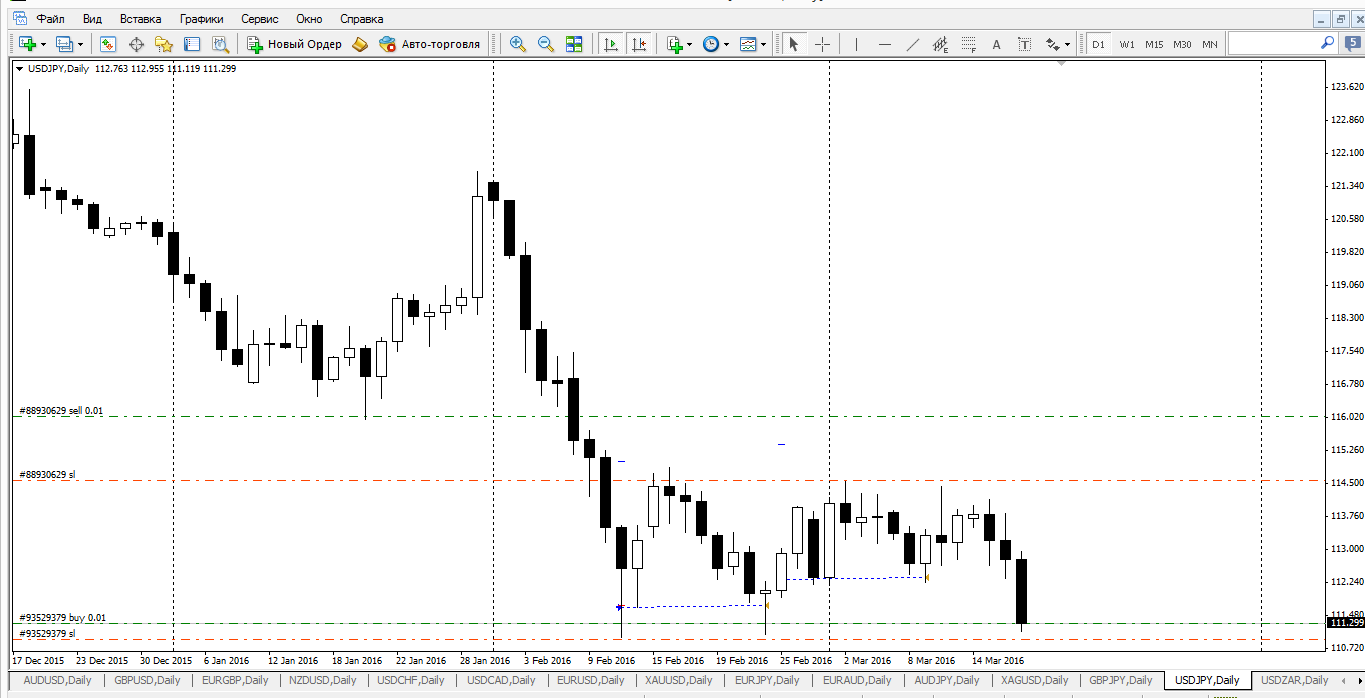The height and width of the screenshot is (698, 1365).
Task: Click the zoom out magnifier
Action: pyautogui.click(x=546, y=44)
